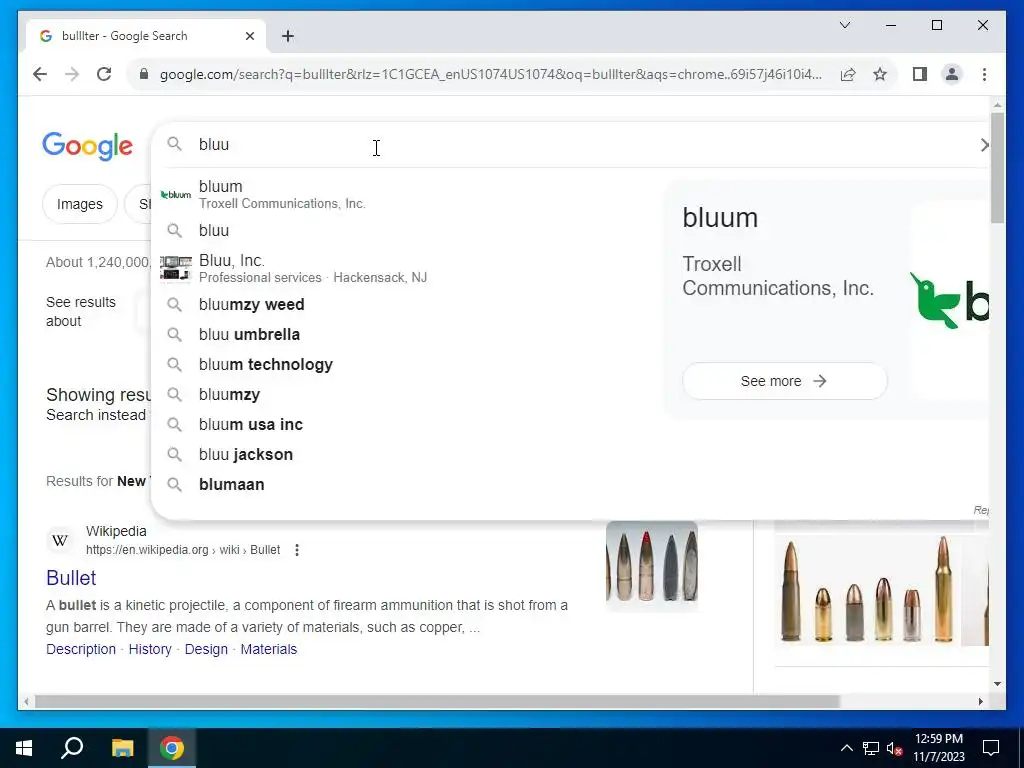This screenshot has height=768, width=1024.
Task: Clear the search box with the X
Action: point(984,145)
